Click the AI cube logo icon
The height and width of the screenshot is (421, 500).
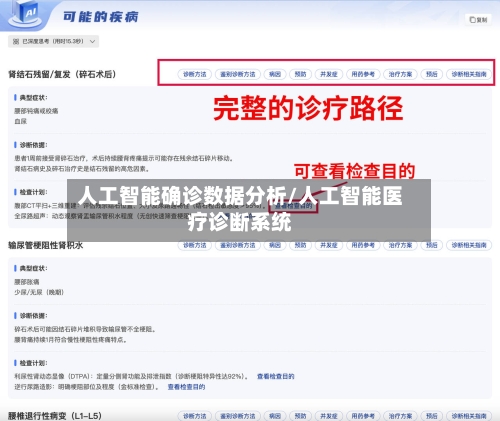pyautogui.click(x=26, y=14)
